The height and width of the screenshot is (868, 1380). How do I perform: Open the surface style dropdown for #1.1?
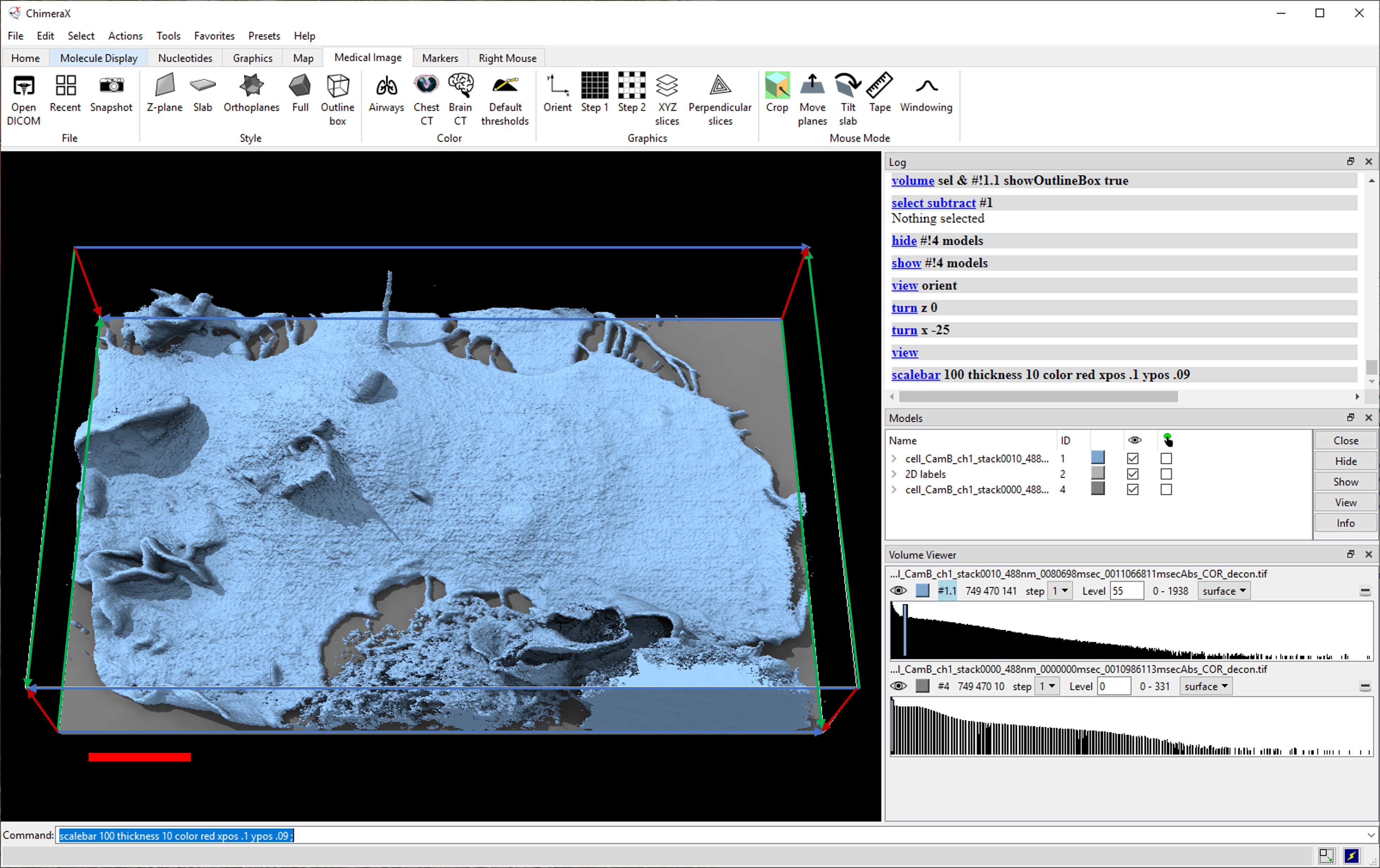pos(1224,591)
